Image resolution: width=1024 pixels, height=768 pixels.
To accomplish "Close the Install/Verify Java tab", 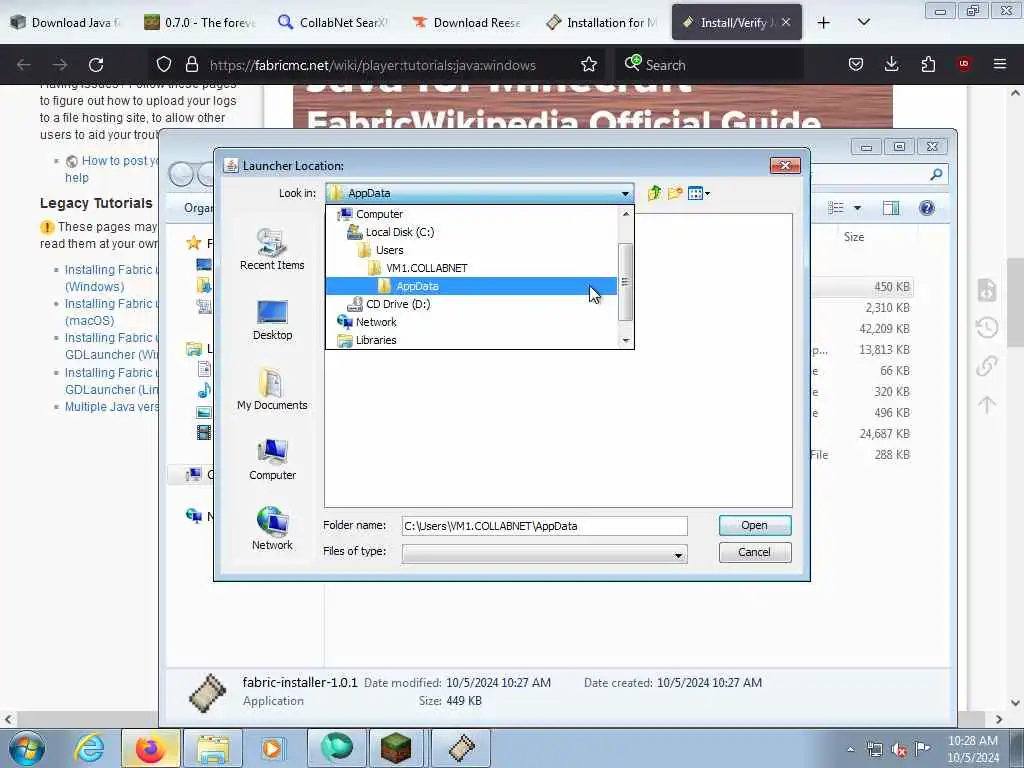I will tap(786, 22).
